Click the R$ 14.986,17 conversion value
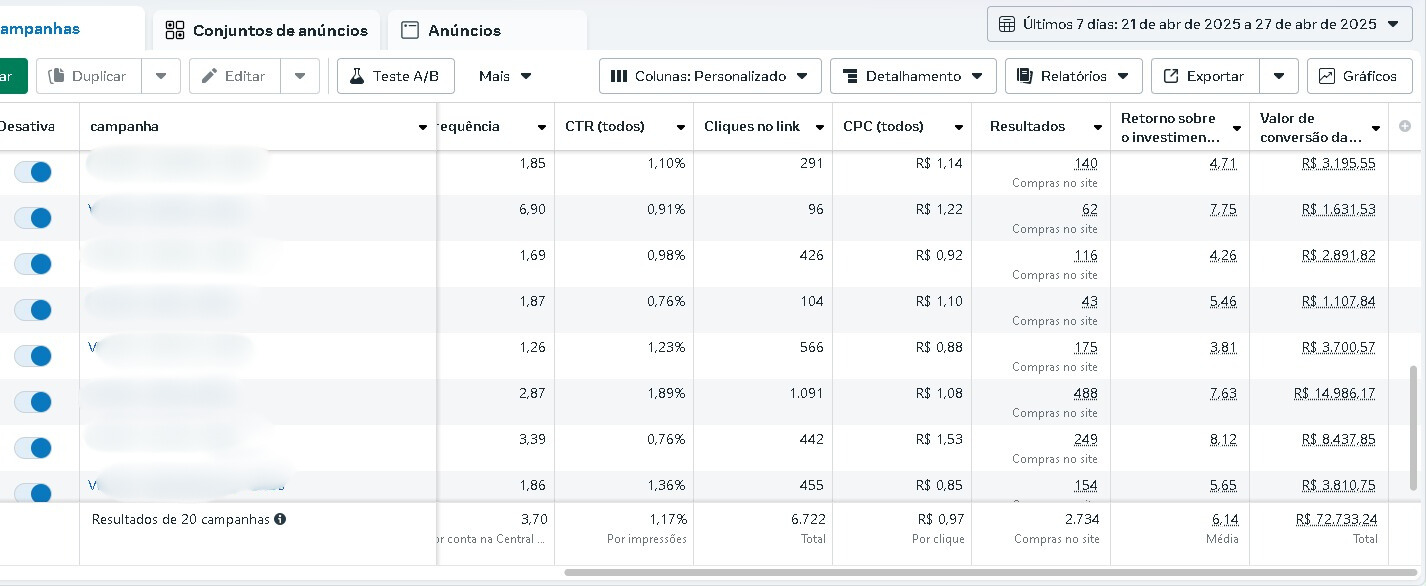Image resolution: width=1426 pixels, height=586 pixels. (x=1334, y=393)
